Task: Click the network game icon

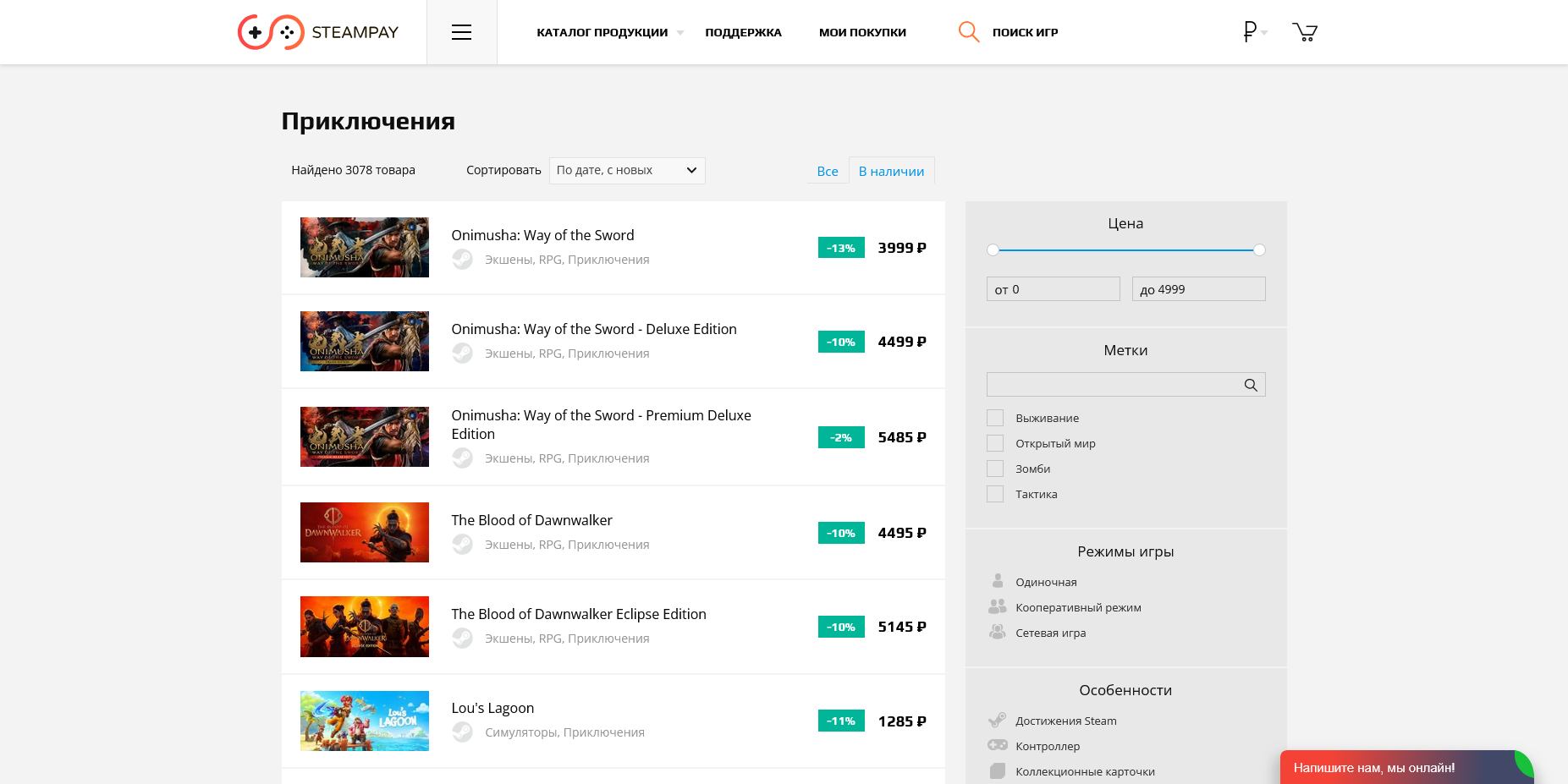Action: [x=998, y=632]
